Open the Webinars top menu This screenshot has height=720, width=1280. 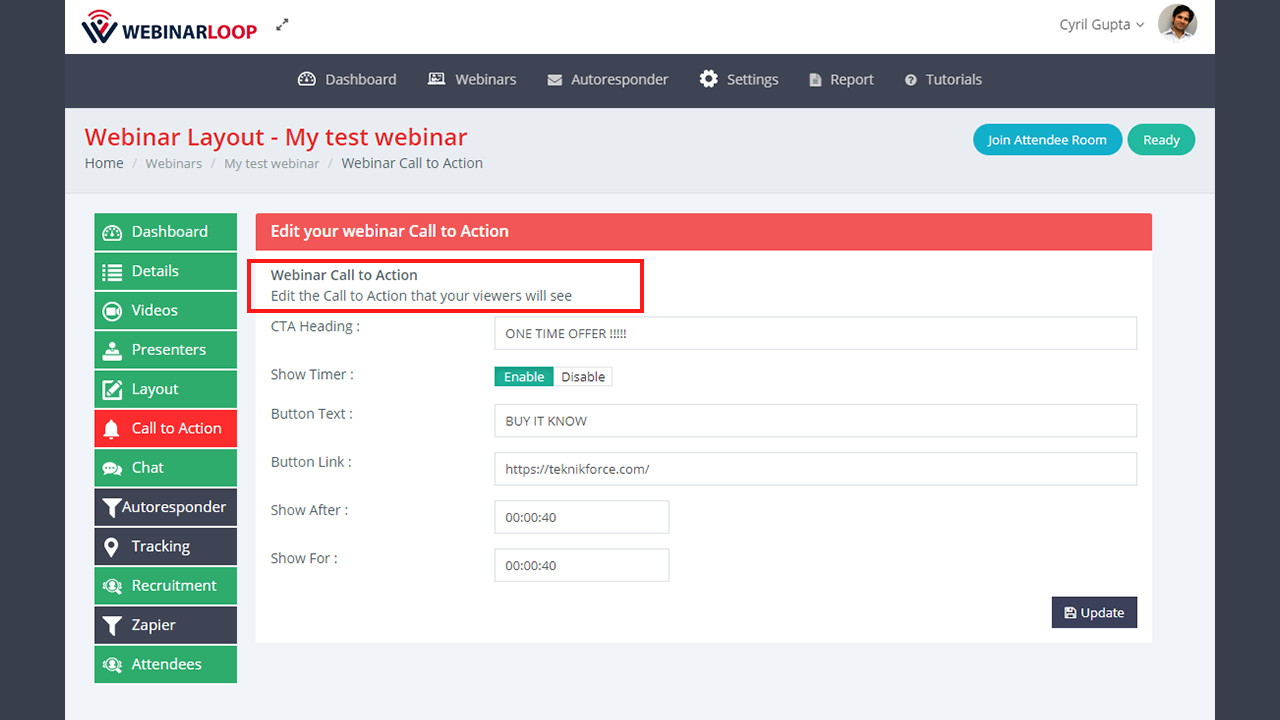click(x=472, y=79)
